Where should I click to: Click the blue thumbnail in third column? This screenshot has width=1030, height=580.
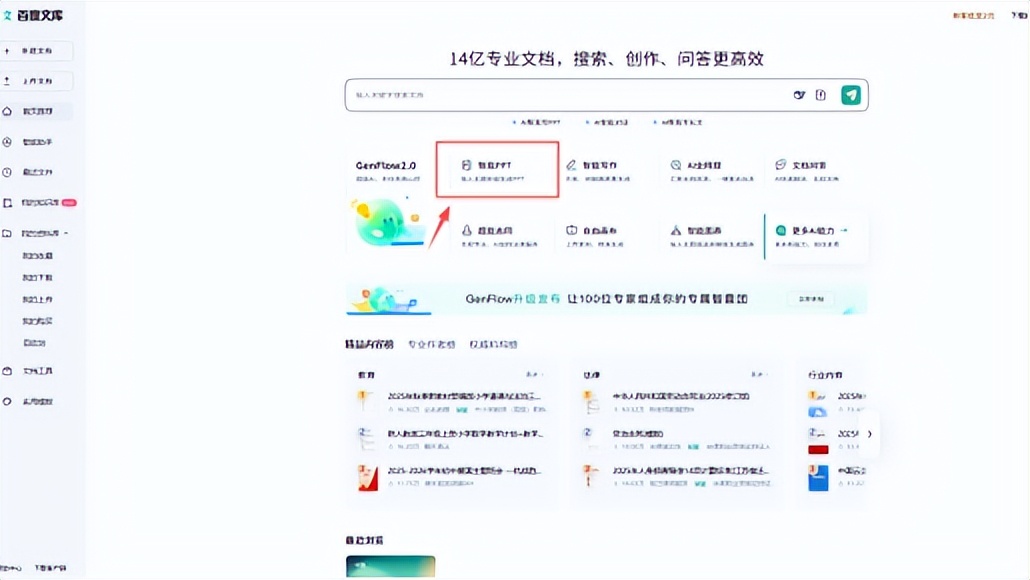pyautogui.click(x=818, y=478)
